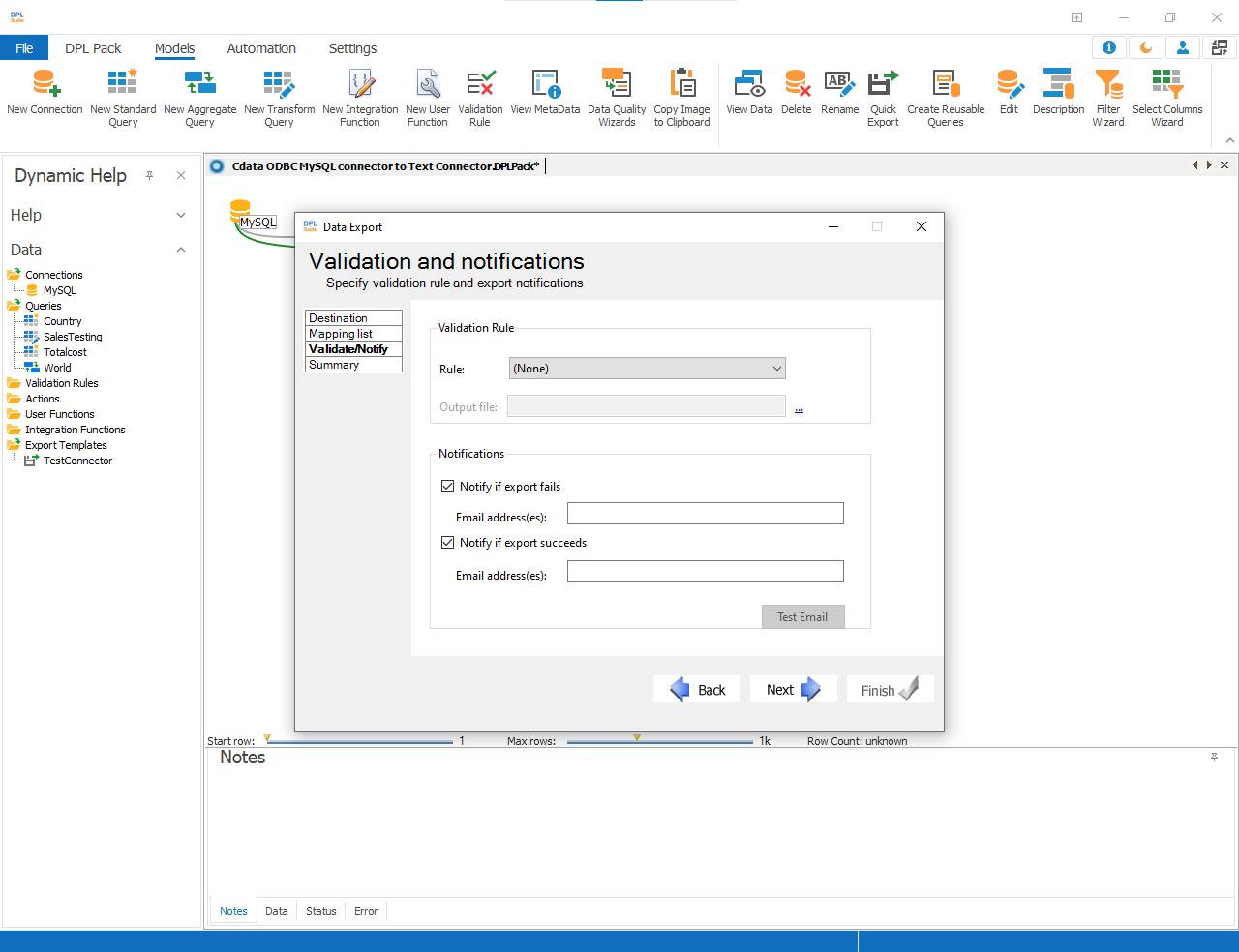Pin the Notes panel
Viewport: 1239px width, 952px height.
tap(1214, 757)
